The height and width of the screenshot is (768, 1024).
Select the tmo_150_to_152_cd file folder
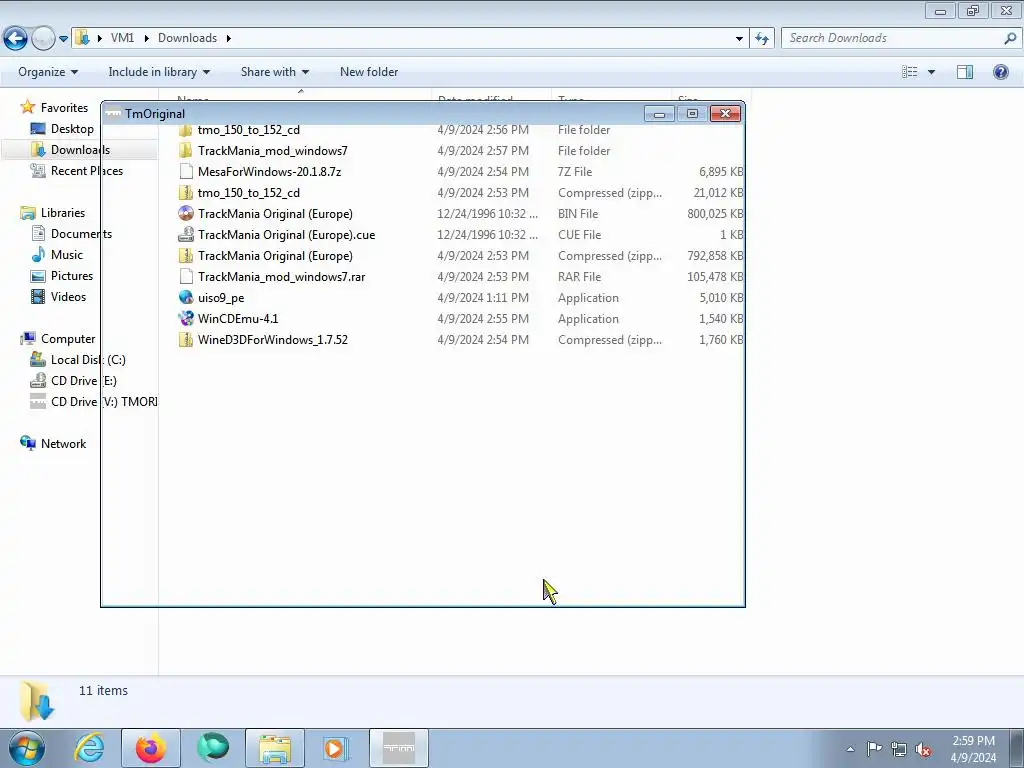point(249,130)
